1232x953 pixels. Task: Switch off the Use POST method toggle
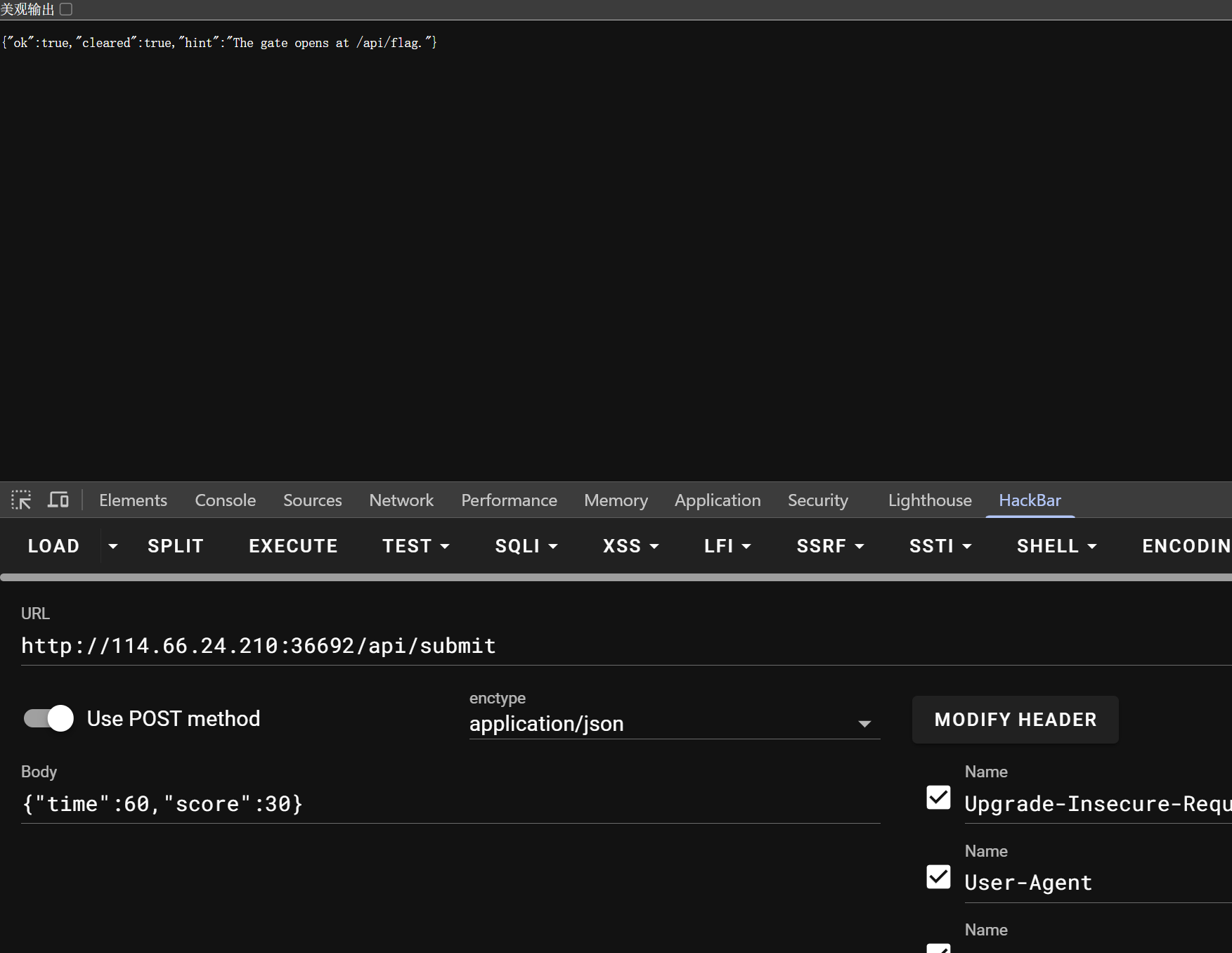[x=48, y=718]
